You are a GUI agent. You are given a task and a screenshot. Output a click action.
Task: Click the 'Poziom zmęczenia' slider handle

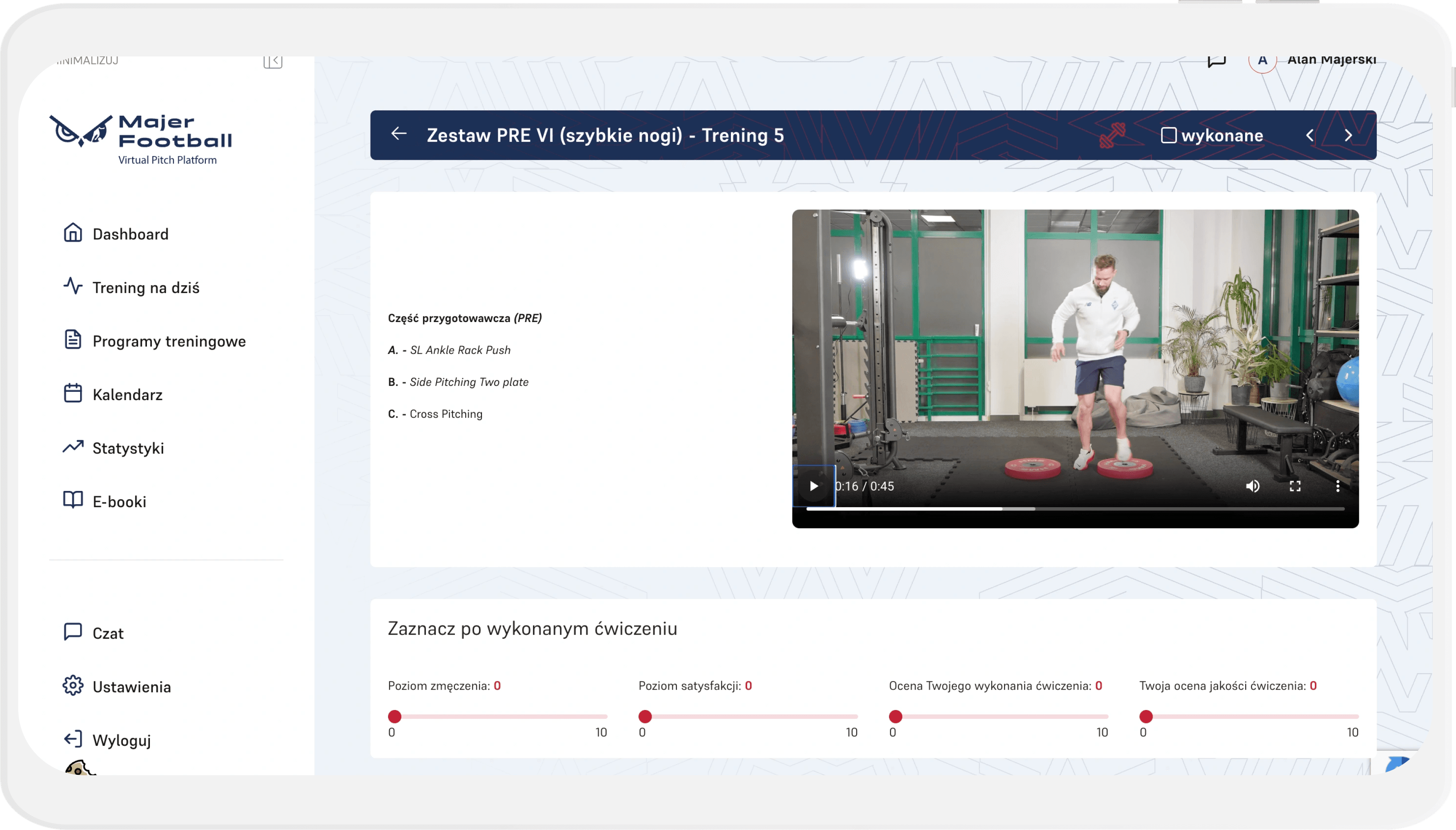click(394, 716)
